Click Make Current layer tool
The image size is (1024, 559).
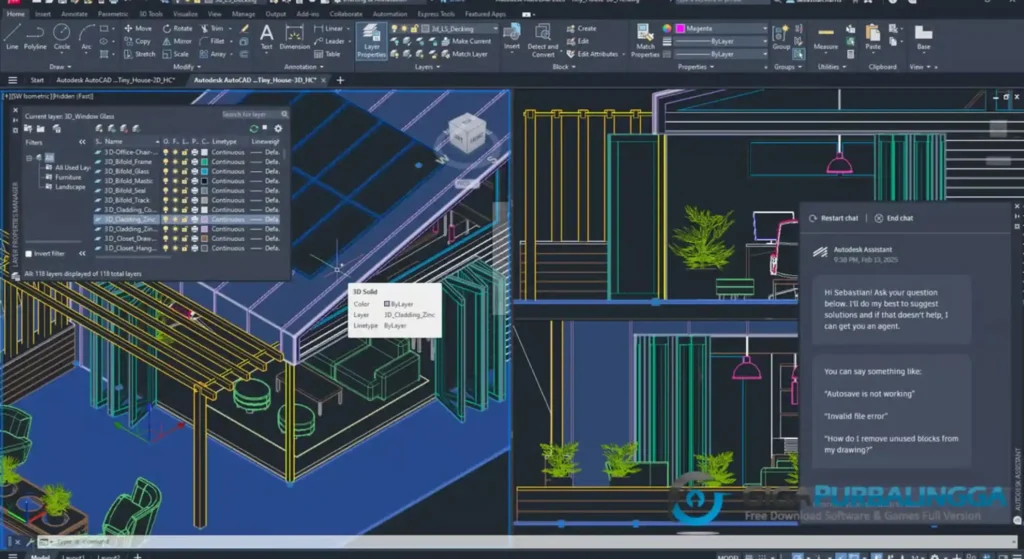[466, 41]
